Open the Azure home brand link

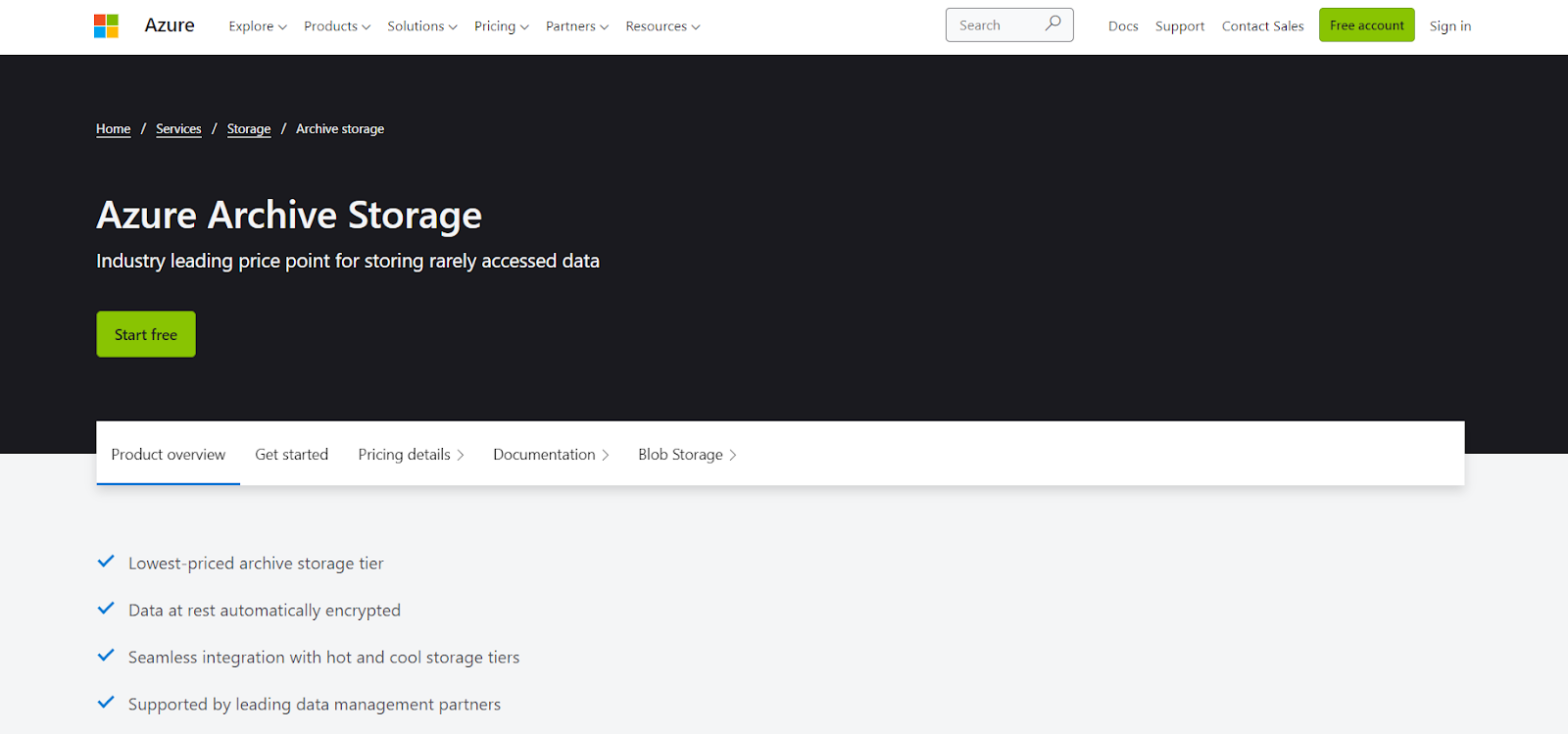(170, 25)
